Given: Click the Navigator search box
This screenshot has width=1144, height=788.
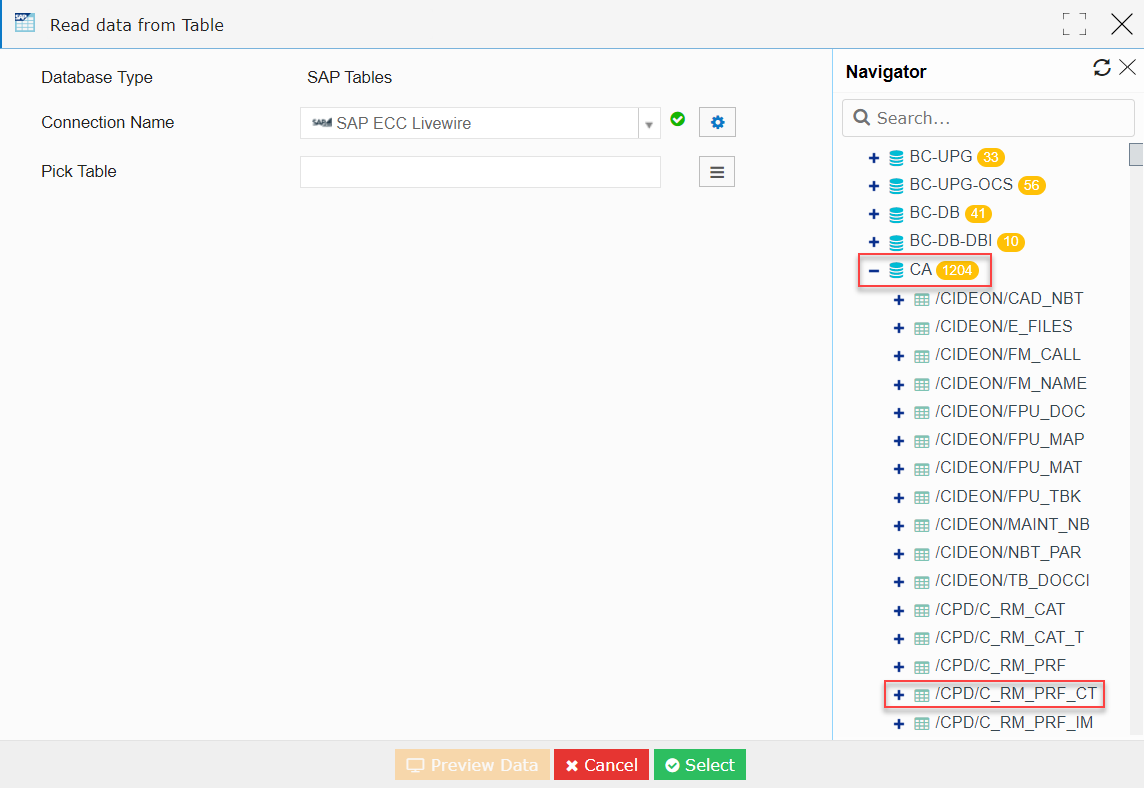Looking at the screenshot, I should 988,117.
